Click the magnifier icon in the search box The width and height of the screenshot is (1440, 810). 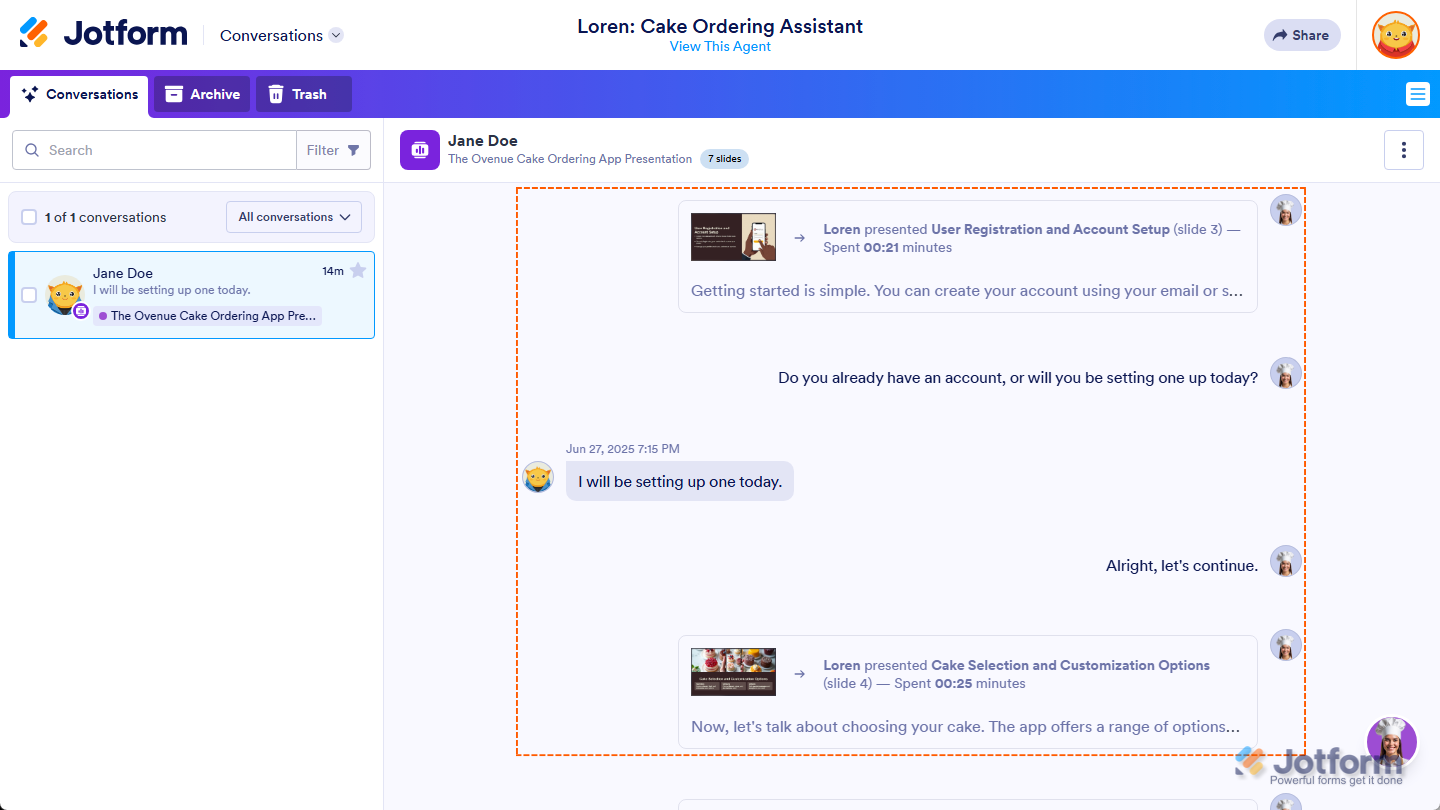(x=33, y=150)
